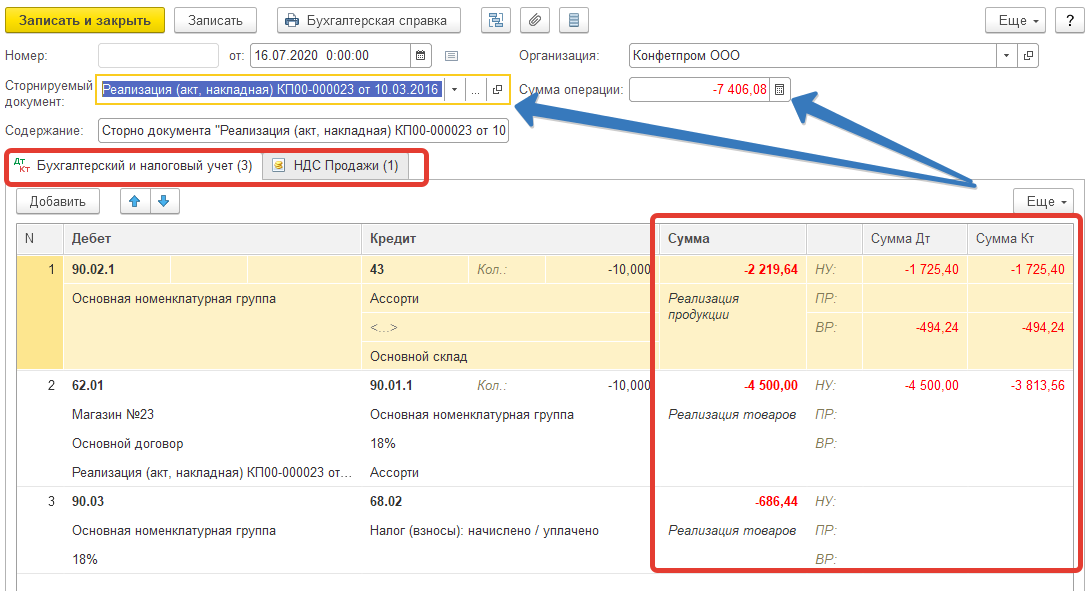Click the amount -4 500,00 in Сумма column
Viewport: 1089px width, 591px height.
pos(771,385)
